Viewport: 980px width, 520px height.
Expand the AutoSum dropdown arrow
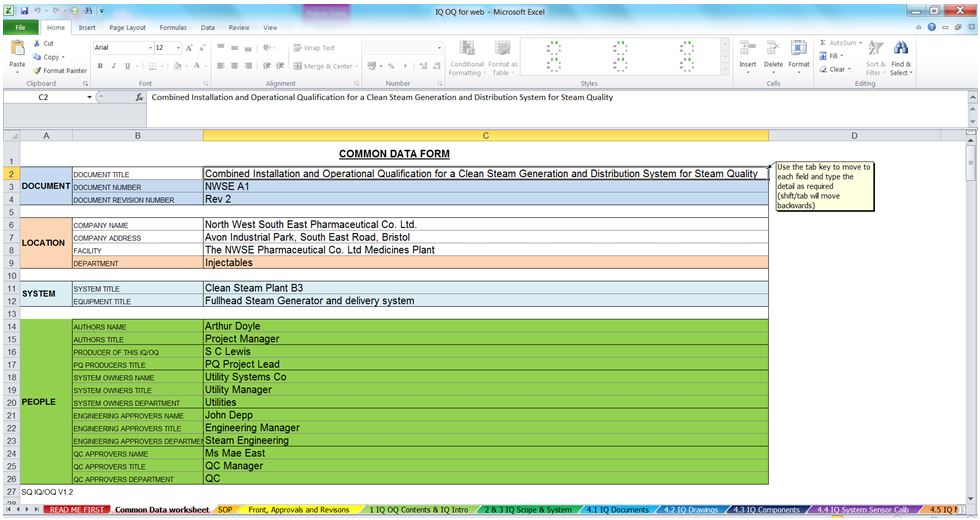(x=861, y=43)
